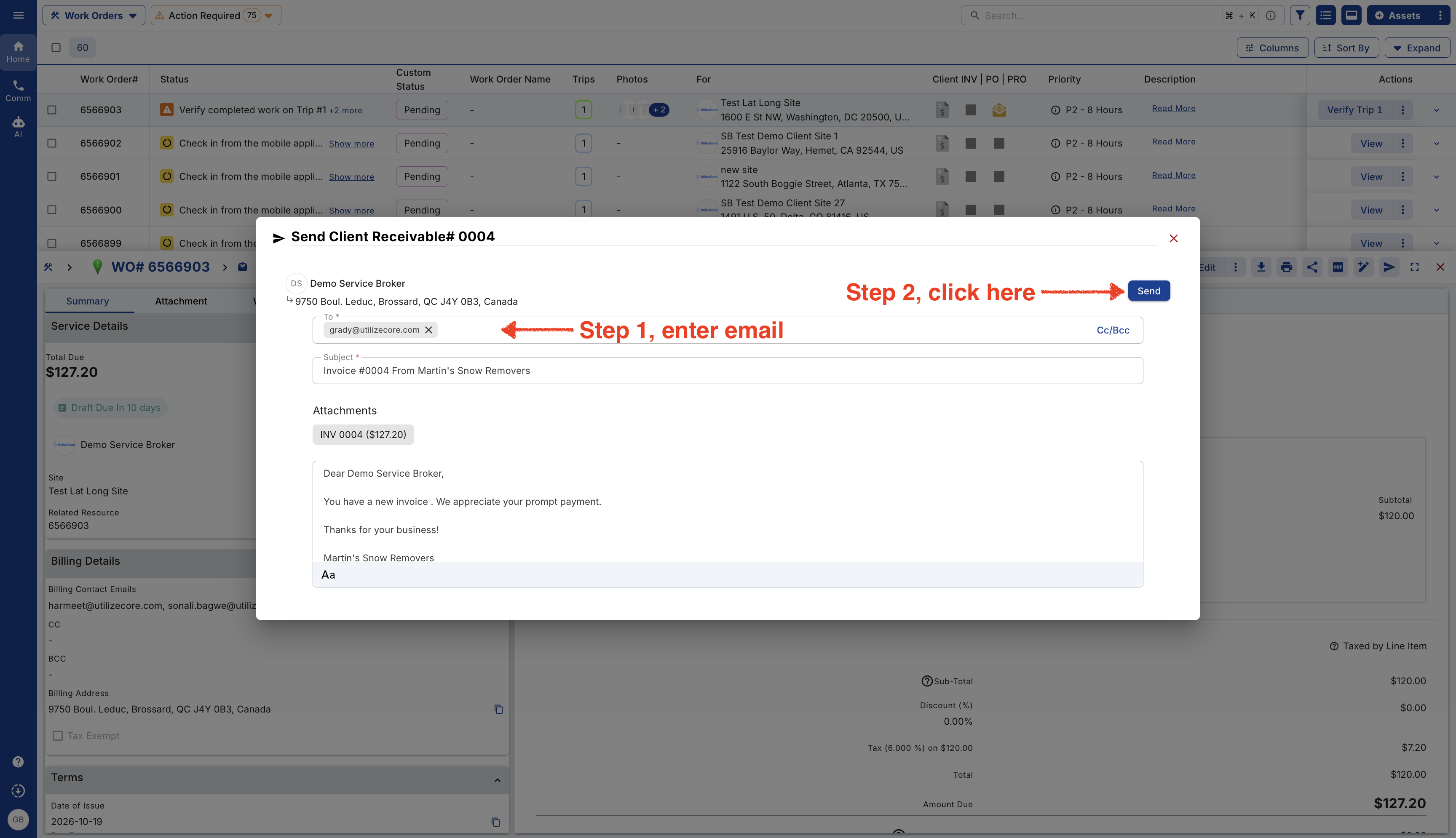Switch to the Attachment tab
The height and width of the screenshot is (838, 1456).
click(x=181, y=301)
